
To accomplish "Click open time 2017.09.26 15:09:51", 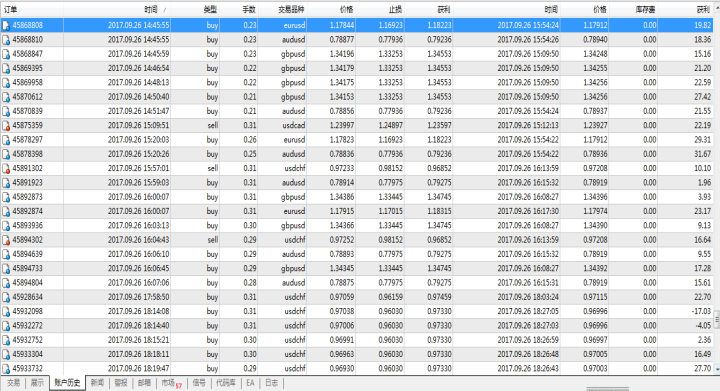I will click(138, 125).
